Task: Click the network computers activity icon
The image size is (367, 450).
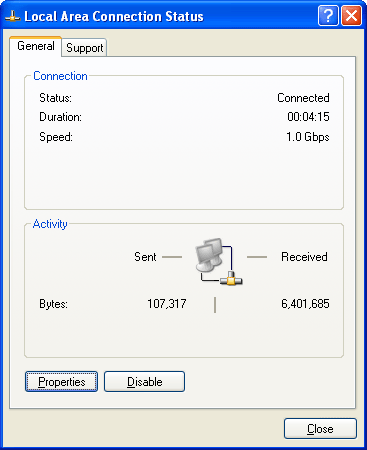Action: (x=219, y=261)
